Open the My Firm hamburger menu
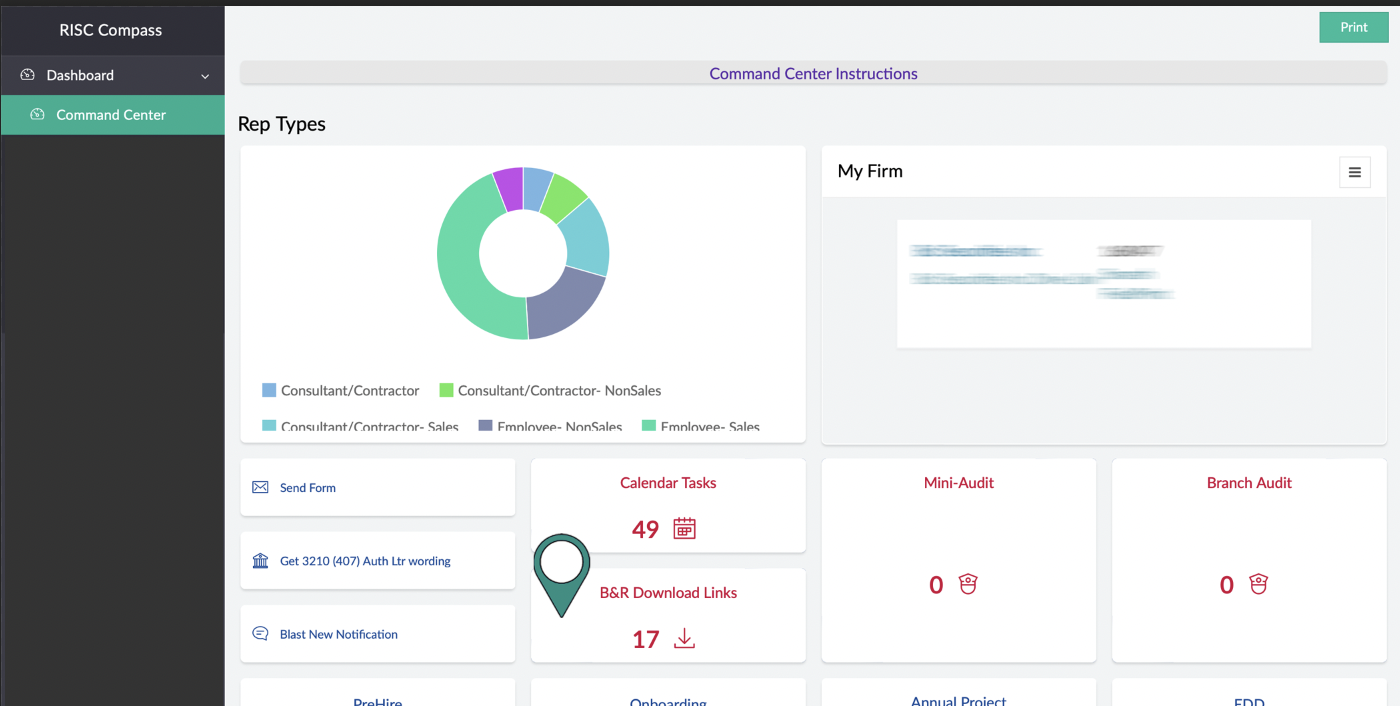1400x706 pixels. 1355,172
